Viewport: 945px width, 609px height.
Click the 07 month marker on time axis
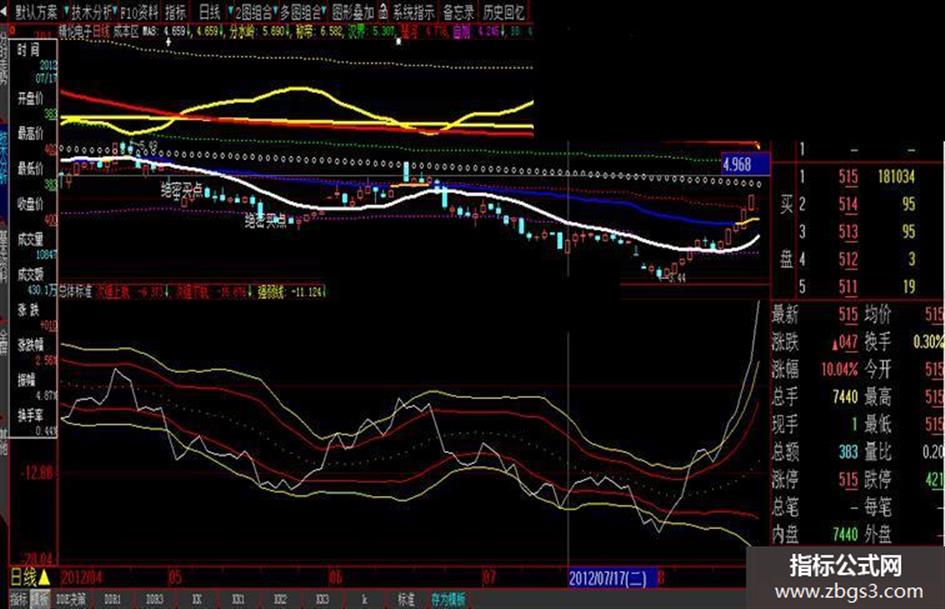click(x=489, y=578)
